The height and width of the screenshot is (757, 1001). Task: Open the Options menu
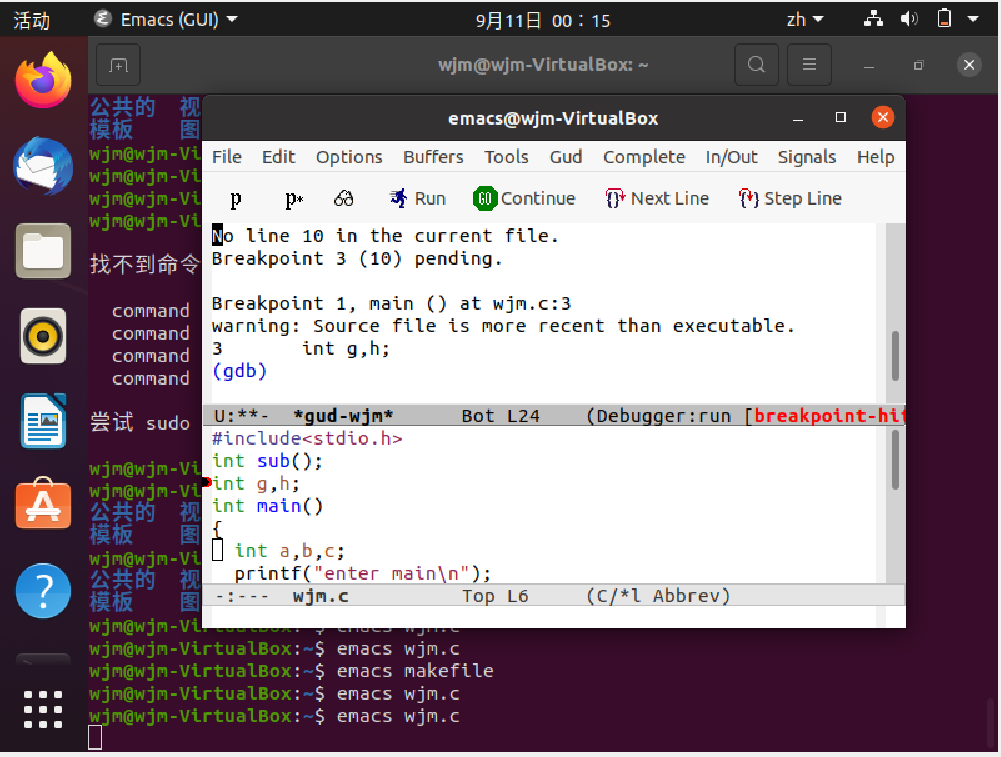349,157
